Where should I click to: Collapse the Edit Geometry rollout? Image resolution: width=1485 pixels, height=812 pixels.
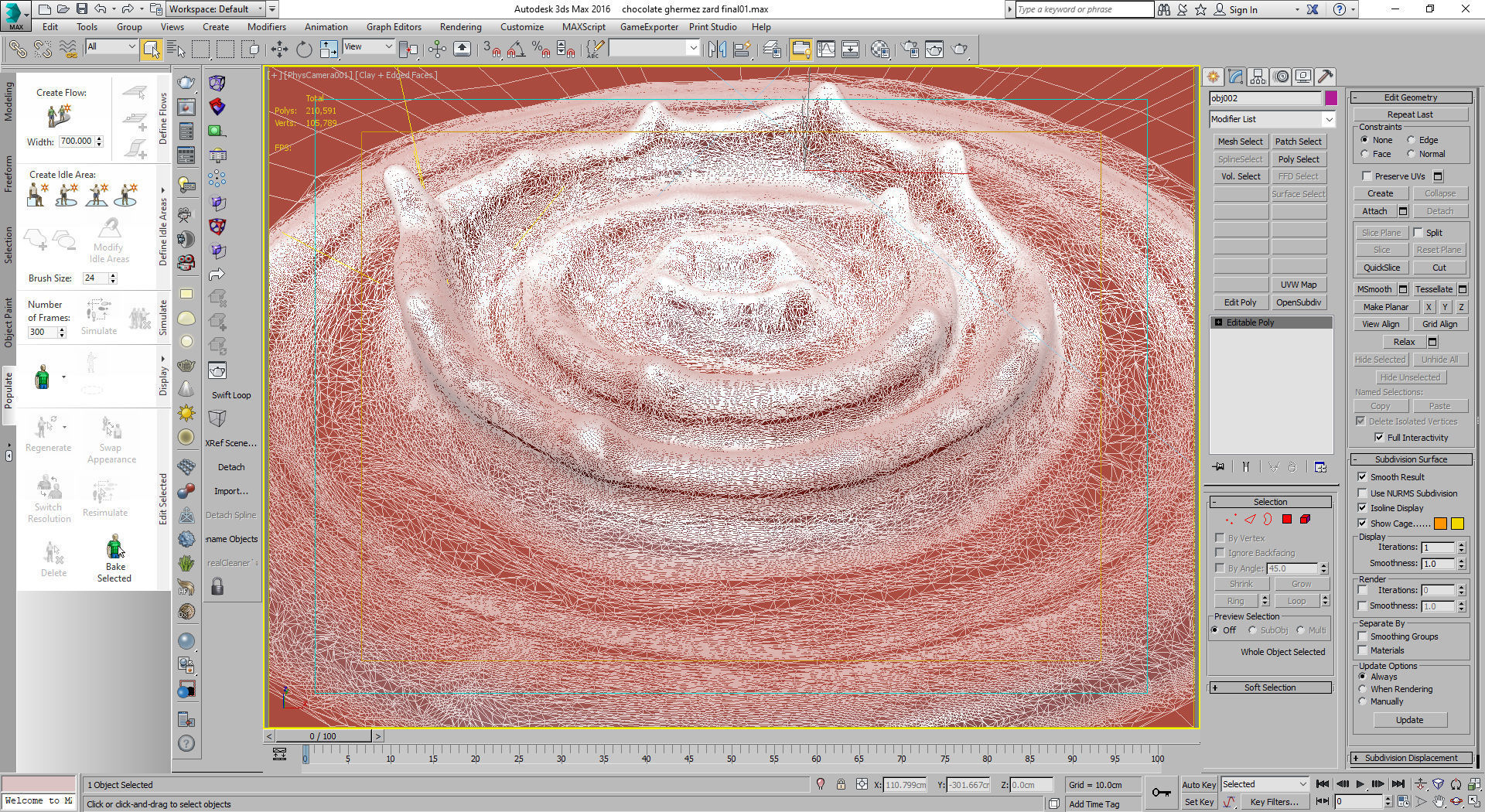(1411, 97)
